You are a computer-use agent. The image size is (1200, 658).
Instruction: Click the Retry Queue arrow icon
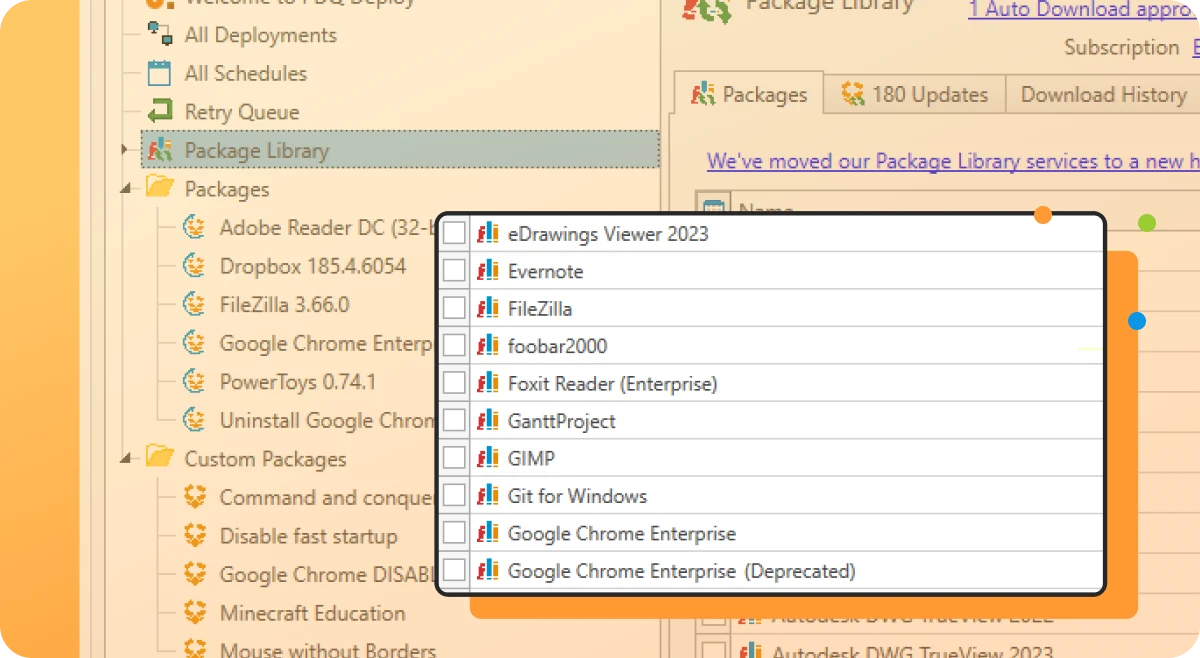pyautogui.click(x=159, y=111)
